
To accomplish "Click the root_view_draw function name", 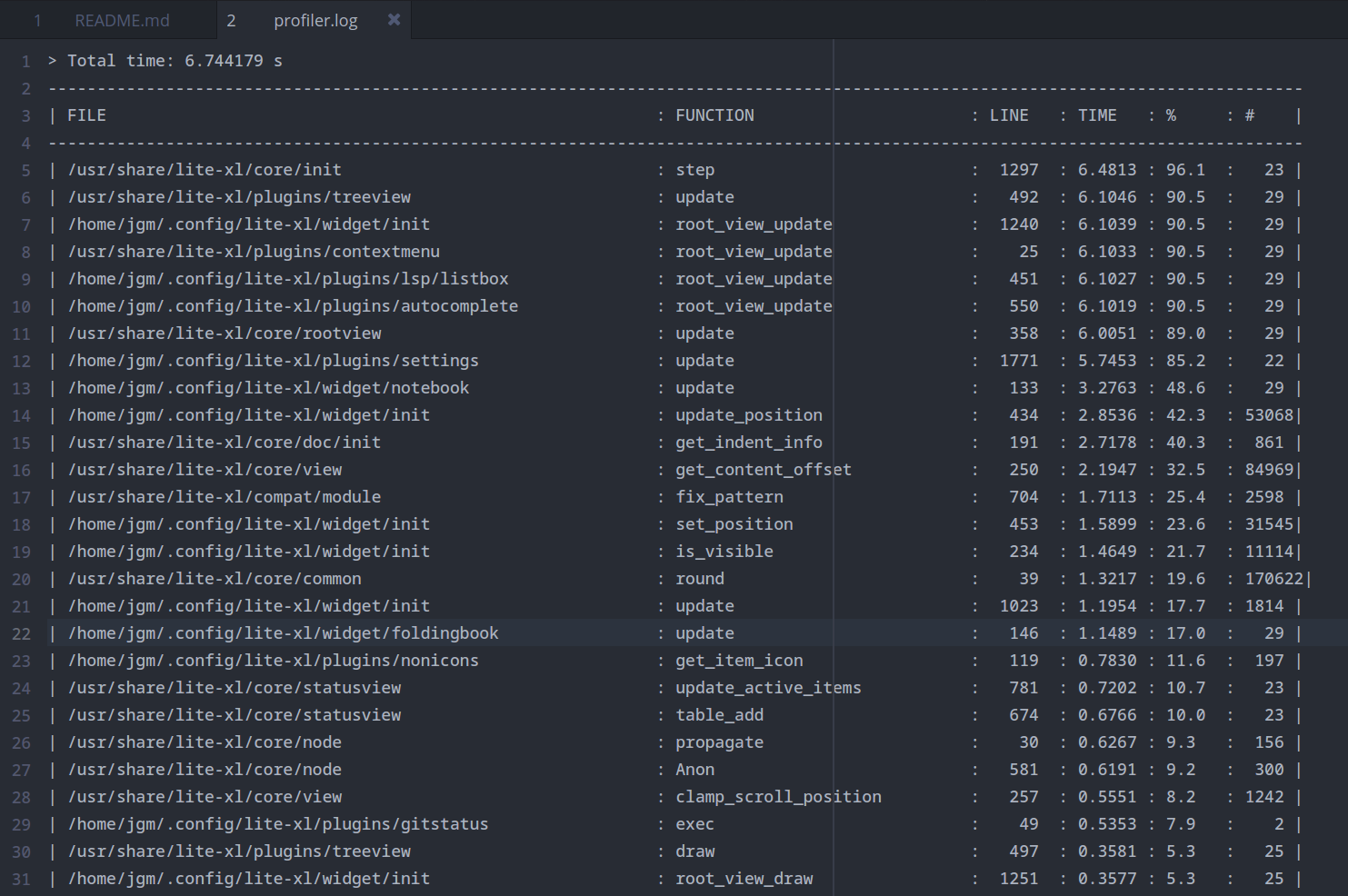I will pyautogui.click(x=744, y=879).
